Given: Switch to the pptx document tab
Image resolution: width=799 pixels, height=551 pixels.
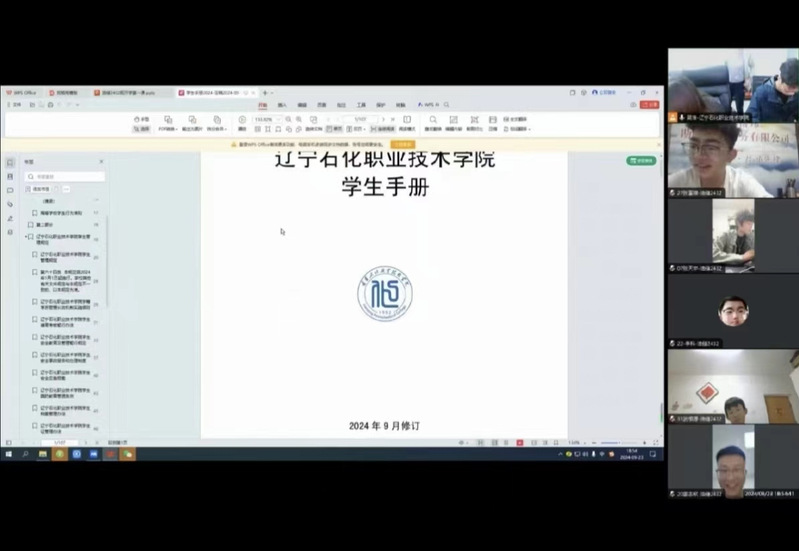Looking at the screenshot, I should click(131, 93).
